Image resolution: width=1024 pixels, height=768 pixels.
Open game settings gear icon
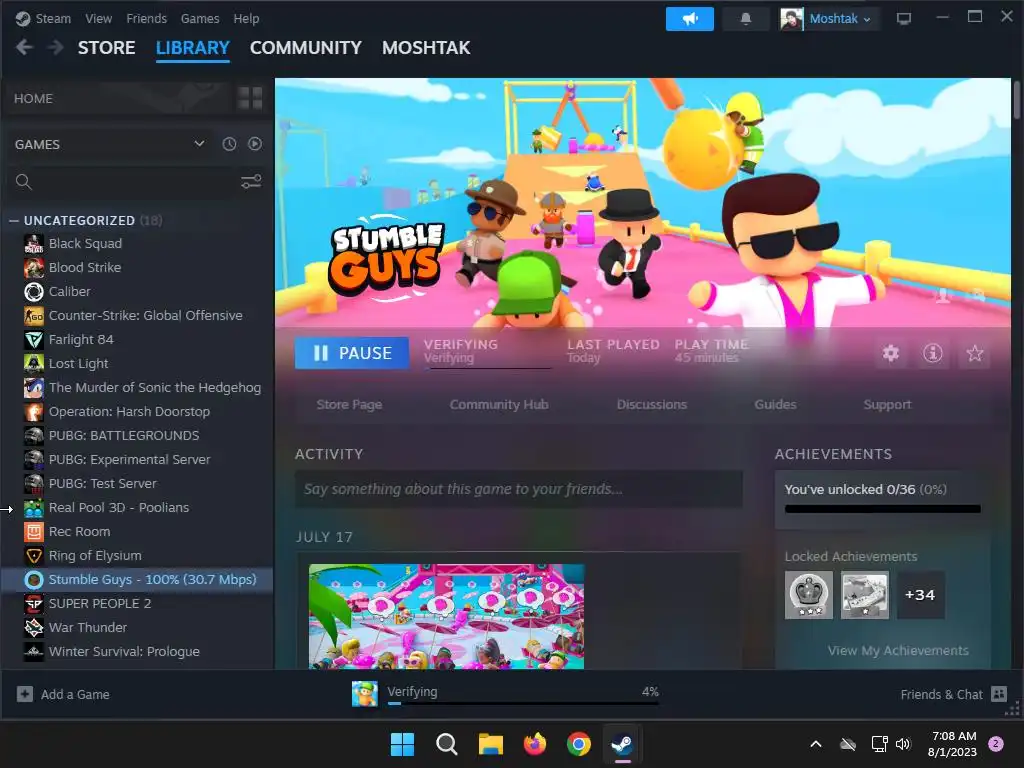[x=891, y=353]
